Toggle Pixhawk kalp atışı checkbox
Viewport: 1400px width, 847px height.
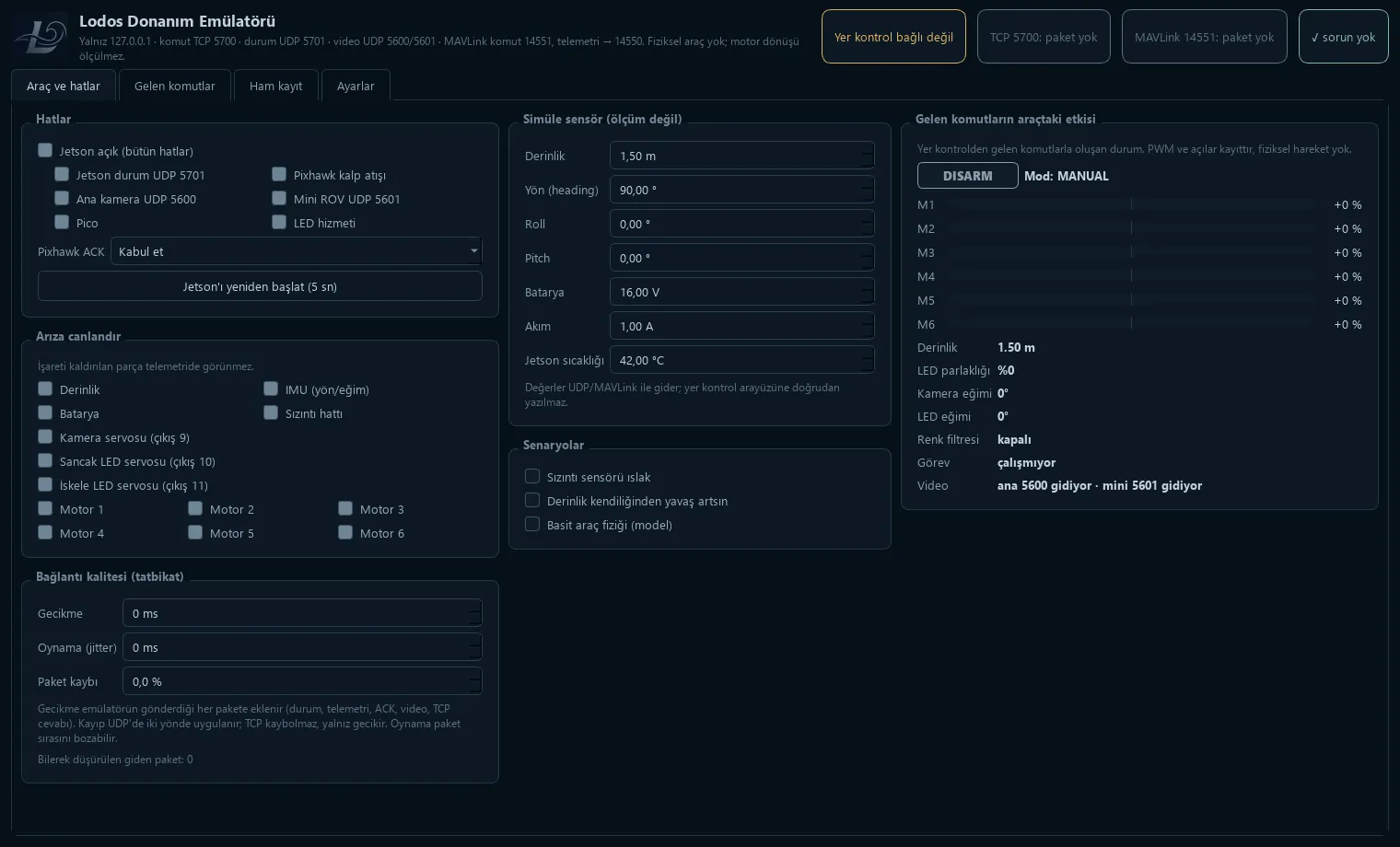click(x=279, y=174)
